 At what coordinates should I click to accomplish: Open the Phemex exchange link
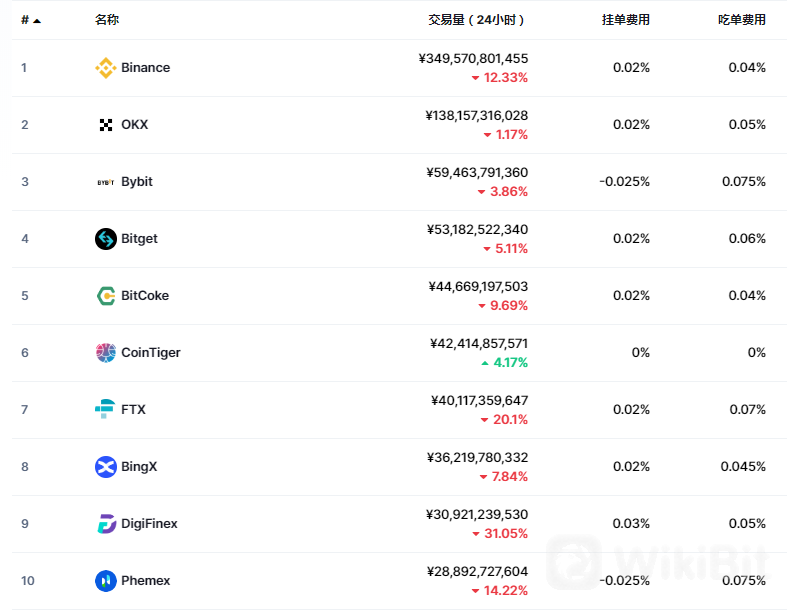pyautogui.click(x=146, y=580)
